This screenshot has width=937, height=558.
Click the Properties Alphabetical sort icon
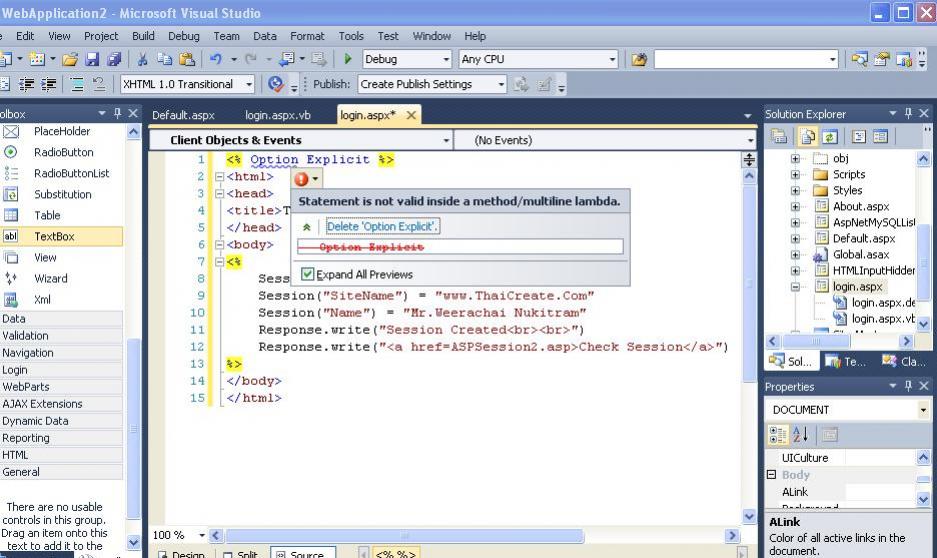tap(801, 435)
